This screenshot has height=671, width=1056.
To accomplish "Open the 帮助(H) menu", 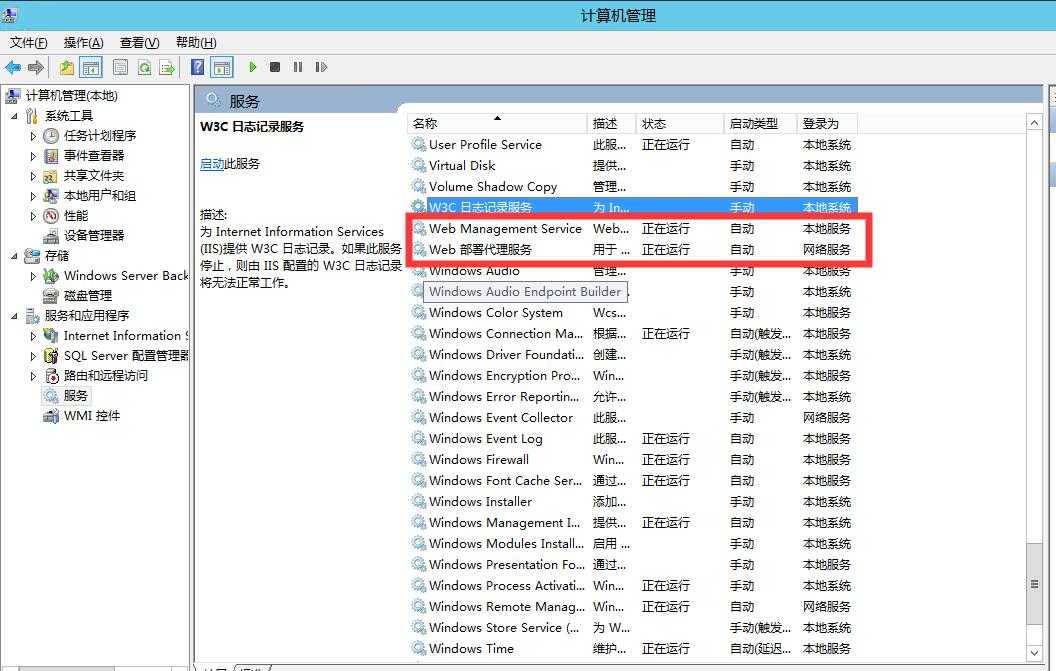I will tap(196, 42).
